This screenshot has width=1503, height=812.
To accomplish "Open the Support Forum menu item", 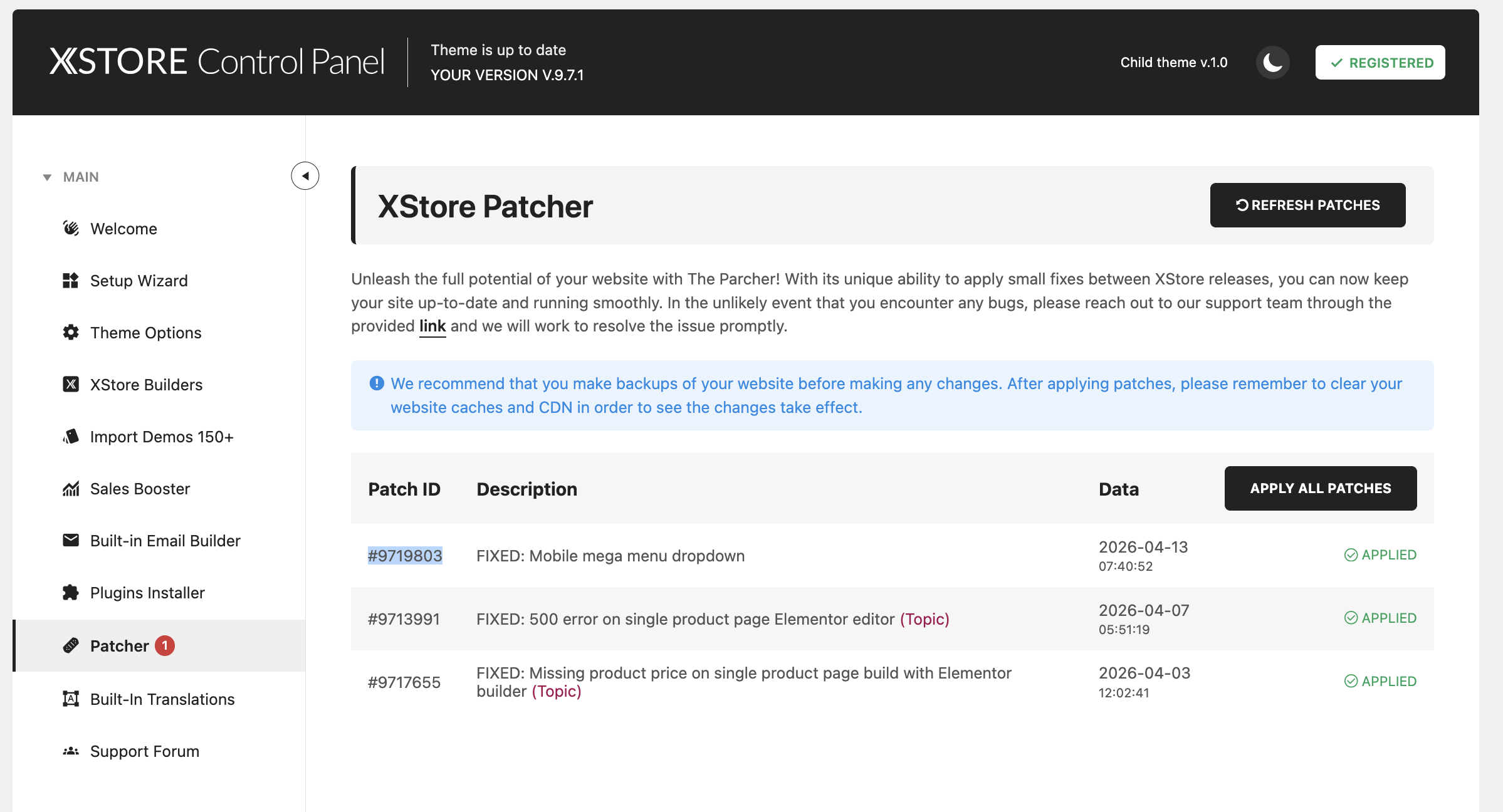I will pyautogui.click(x=144, y=751).
